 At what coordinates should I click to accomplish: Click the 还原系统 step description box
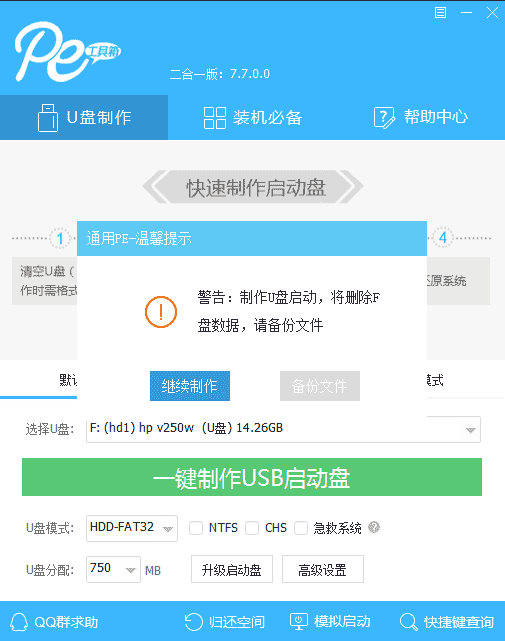tap(458, 281)
